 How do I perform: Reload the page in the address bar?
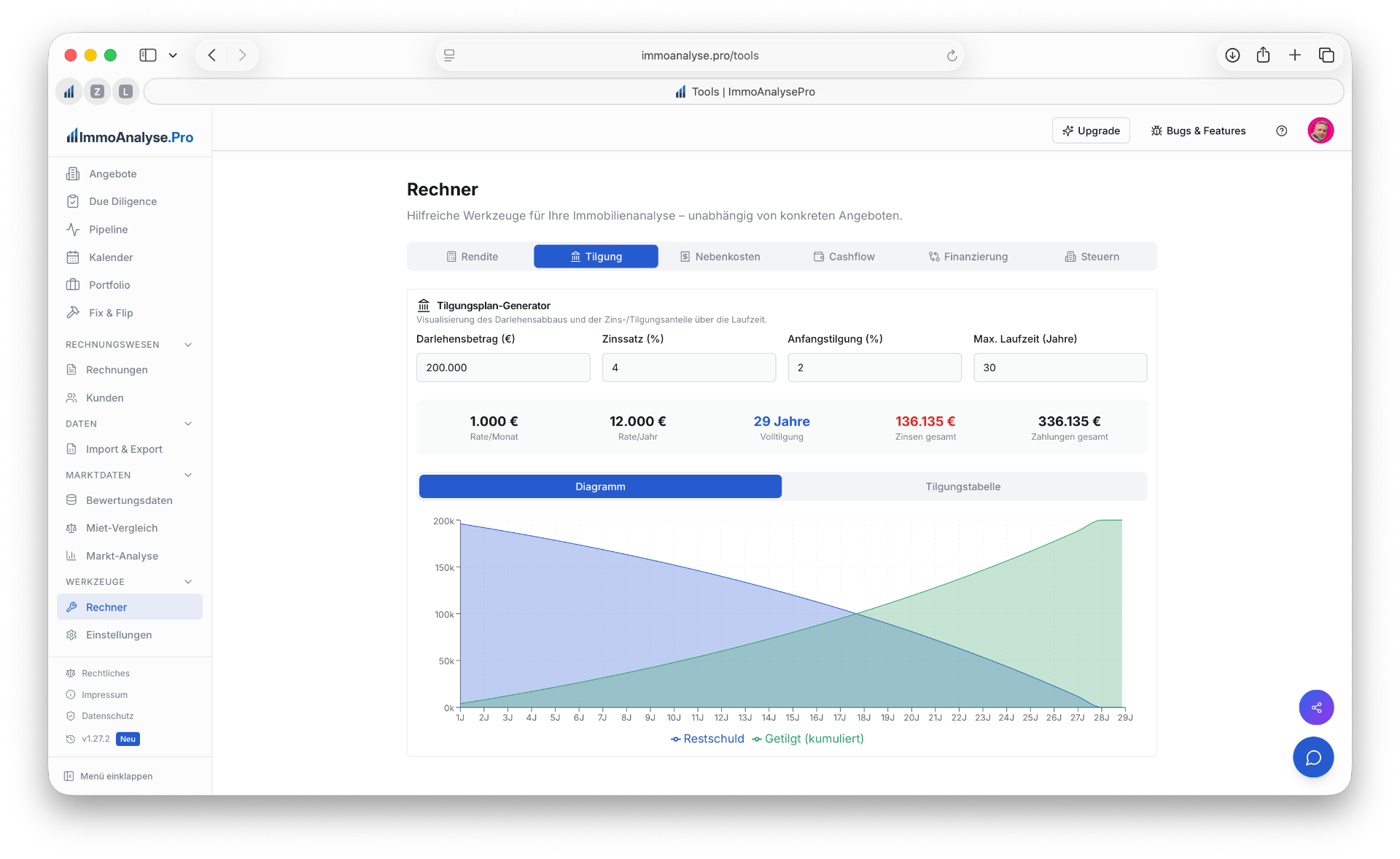point(951,55)
